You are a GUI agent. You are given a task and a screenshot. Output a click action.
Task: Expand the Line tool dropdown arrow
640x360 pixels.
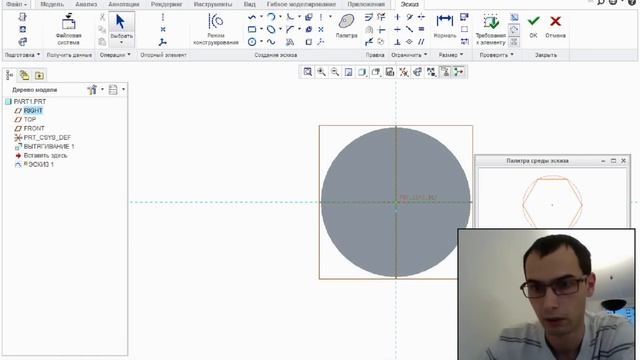[261, 17]
